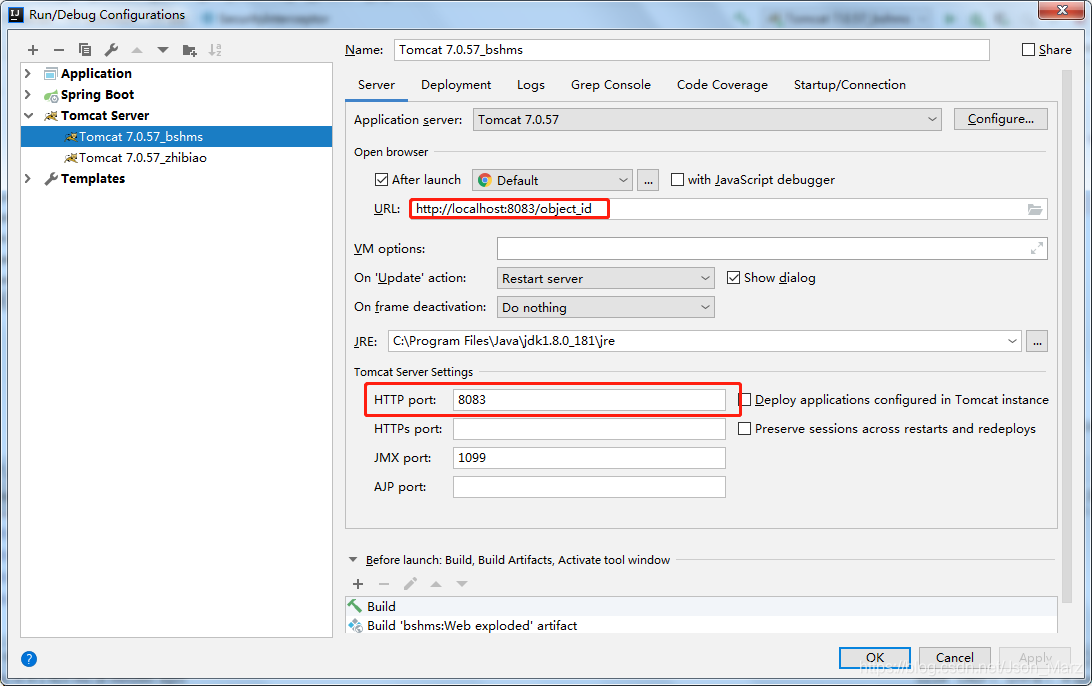Create new folder icon in toolbar

coord(189,49)
